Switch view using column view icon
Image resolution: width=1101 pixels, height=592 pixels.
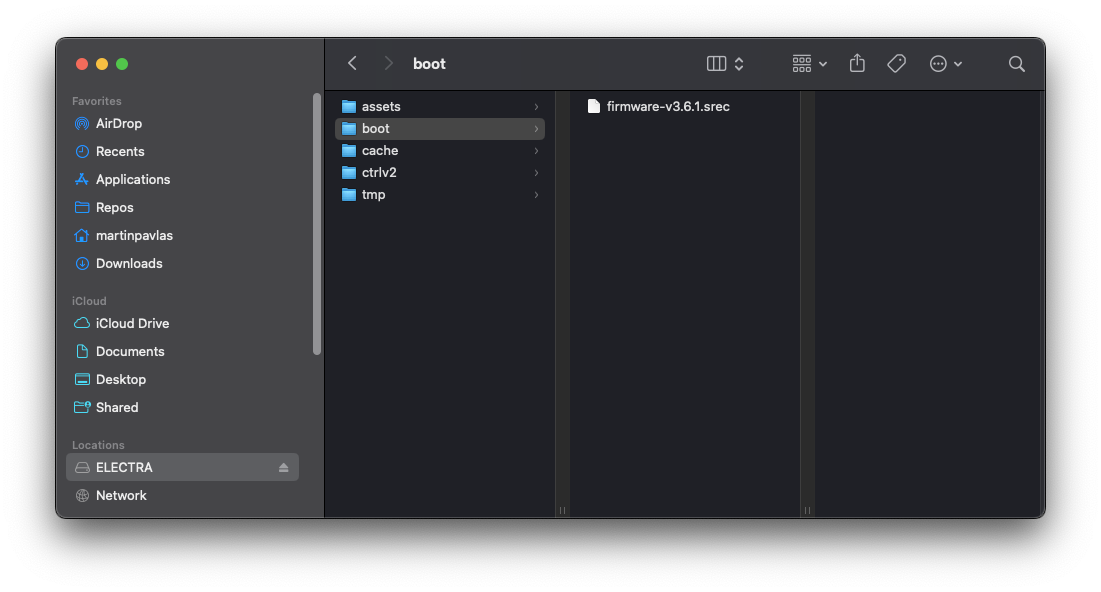716,64
